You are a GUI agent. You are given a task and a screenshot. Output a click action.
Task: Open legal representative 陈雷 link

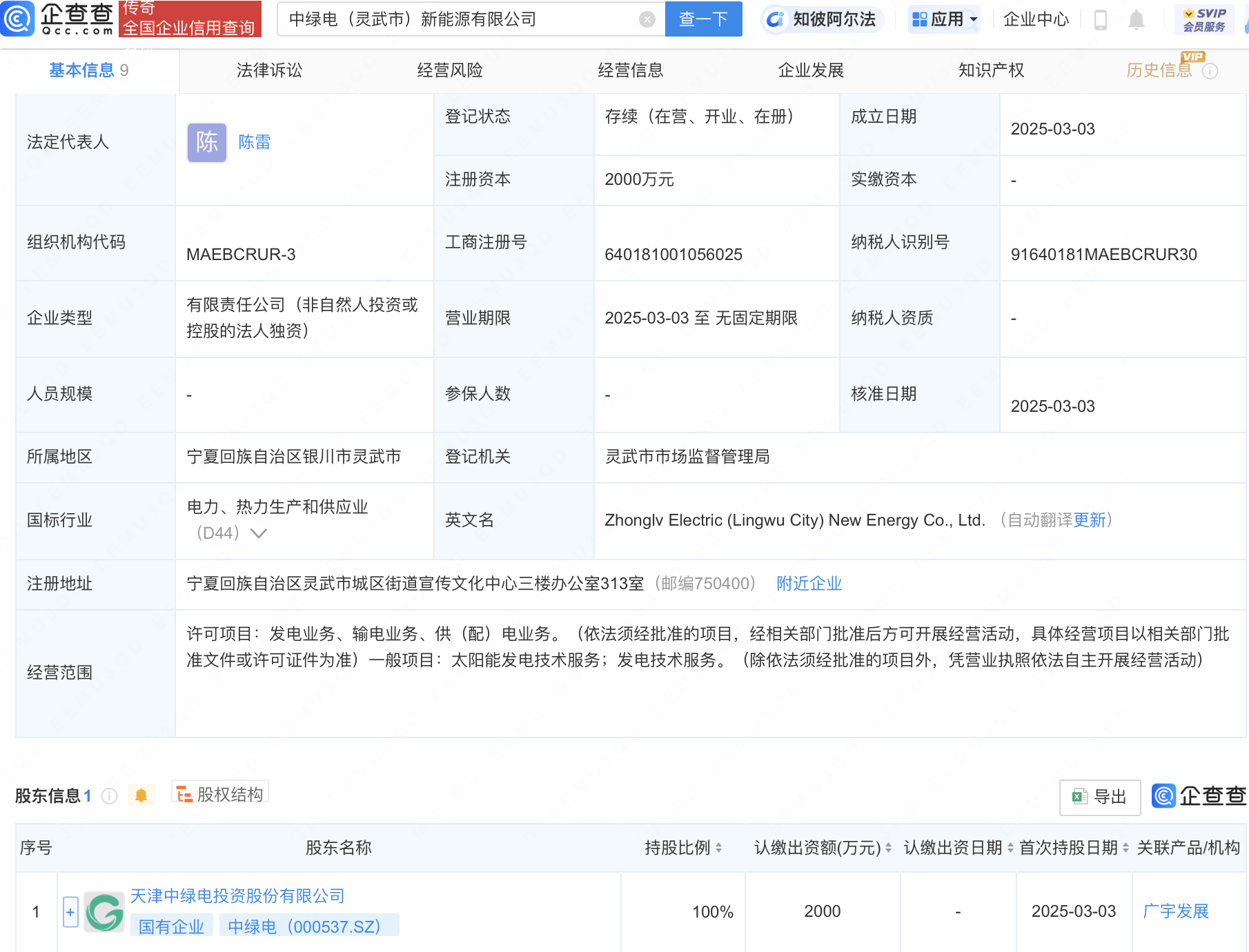(x=255, y=142)
